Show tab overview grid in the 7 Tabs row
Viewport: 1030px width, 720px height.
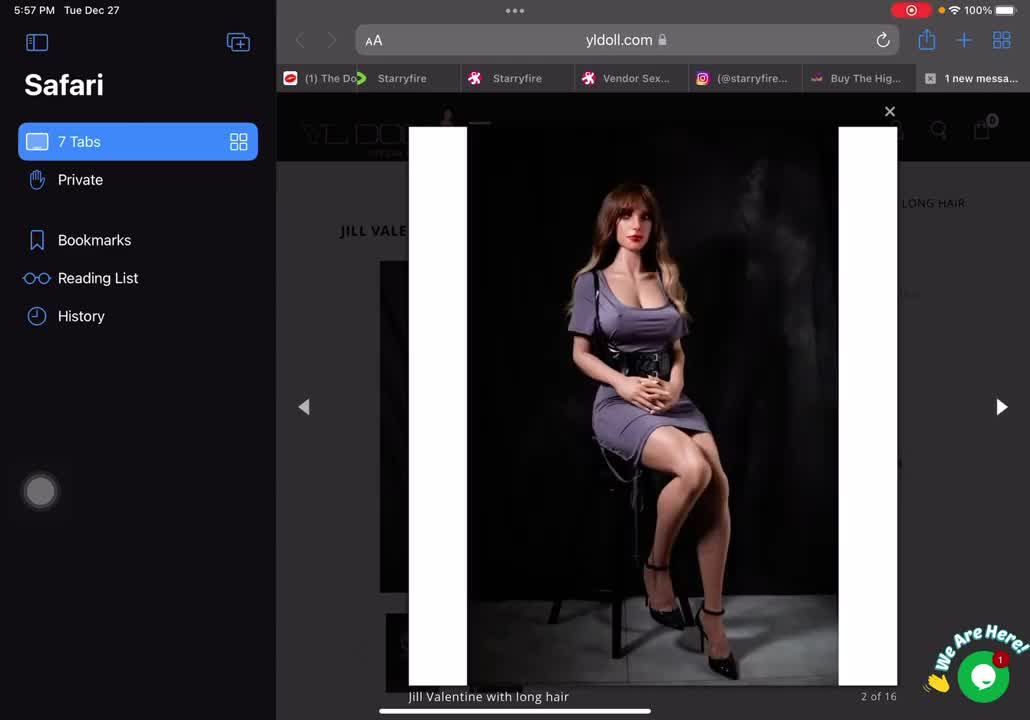tap(238, 142)
